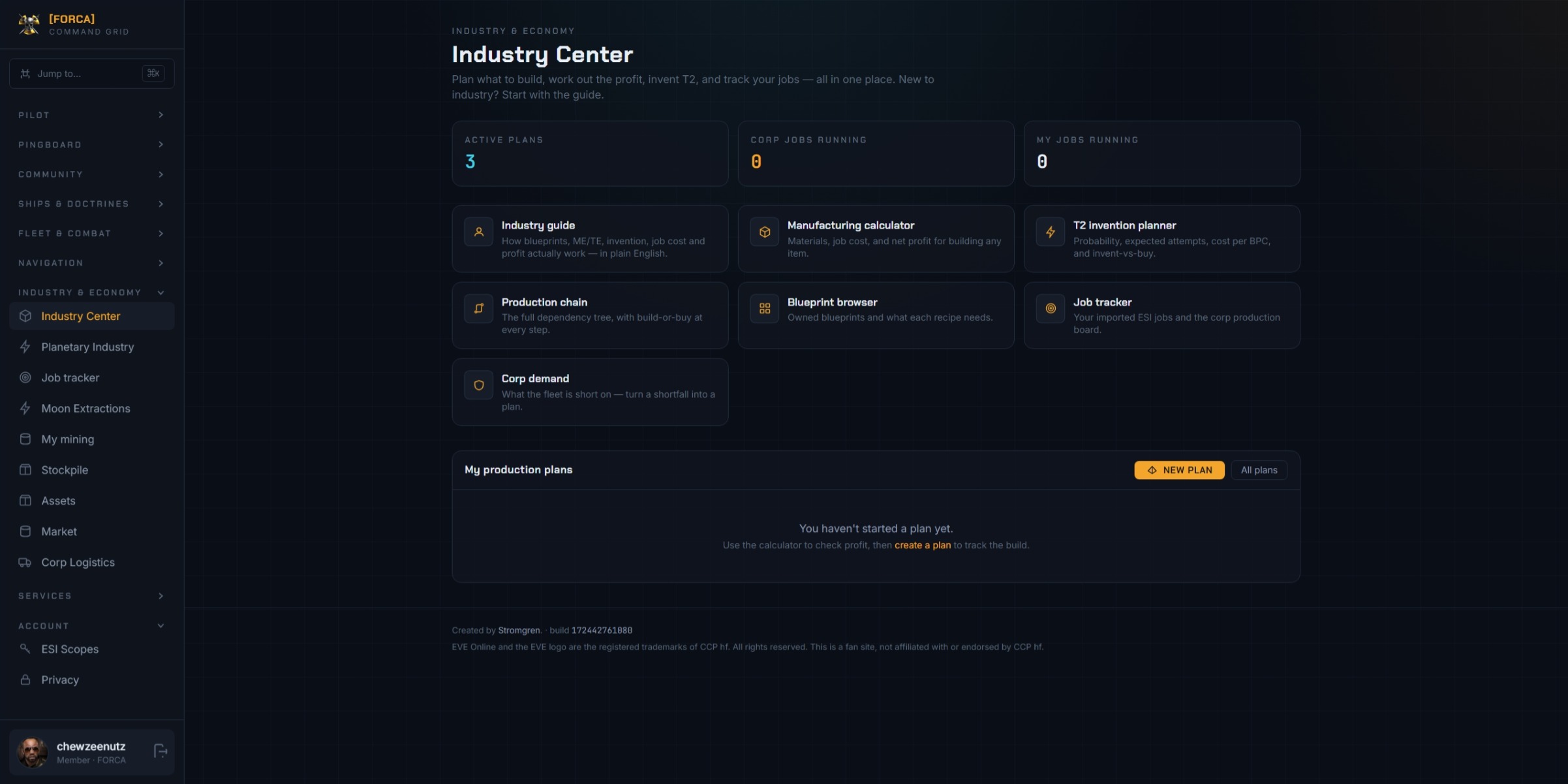The width and height of the screenshot is (1568, 784).
Task: Click the Stockpile box icon
Action: click(25, 469)
